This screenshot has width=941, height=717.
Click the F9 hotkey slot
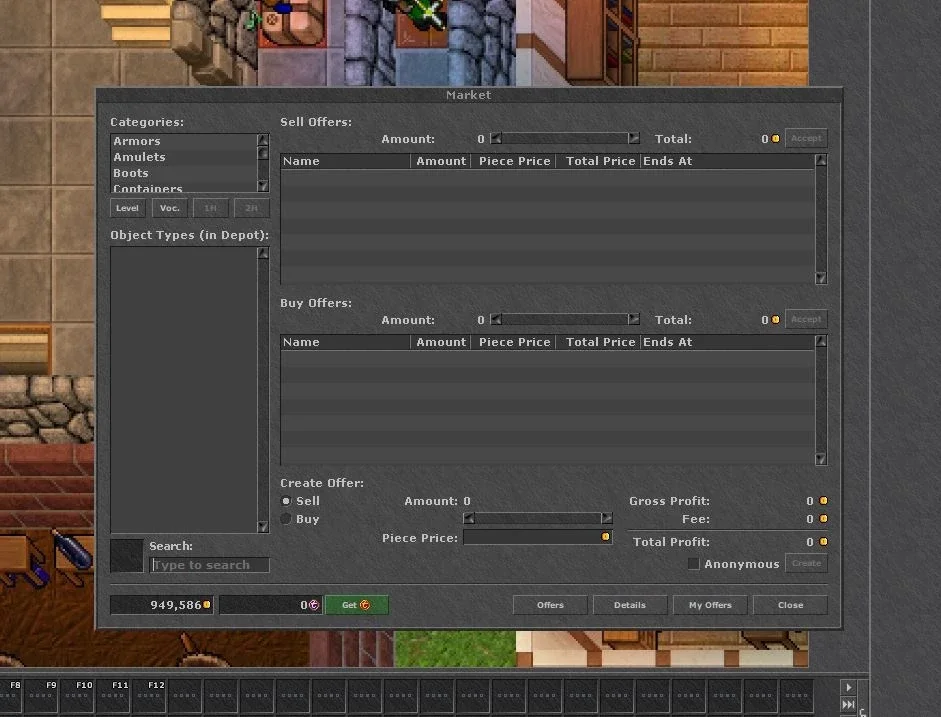(x=41, y=695)
